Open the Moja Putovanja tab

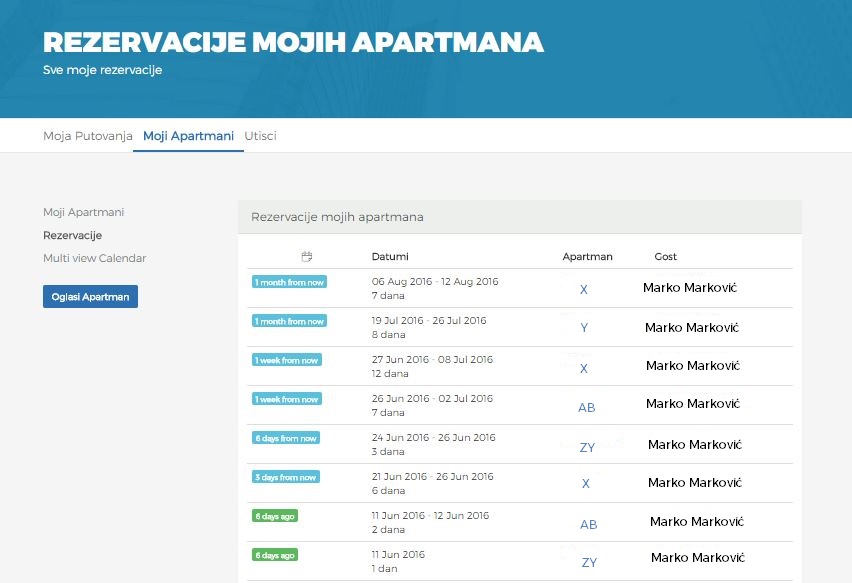pyautogui.click(x=88, y=136)
